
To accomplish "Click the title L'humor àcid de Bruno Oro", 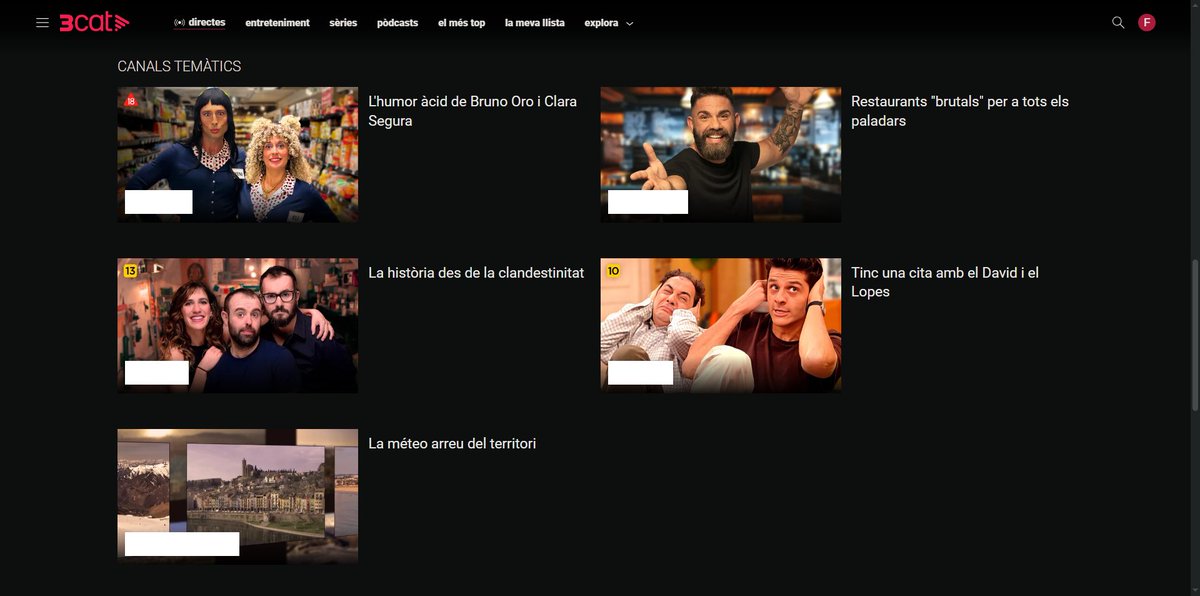I will (x=472, y=111).
